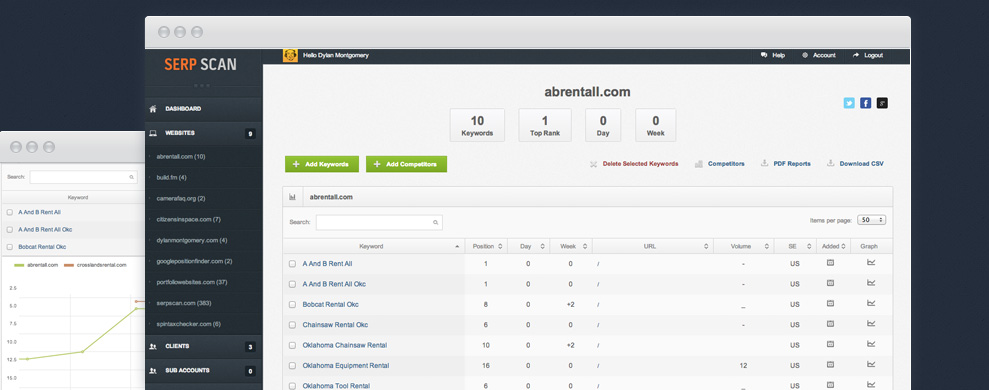Click Added calendar icon for Chainsaw Rental Okc
Viewport: 989px width, 390px height.
tap(831, 323)
